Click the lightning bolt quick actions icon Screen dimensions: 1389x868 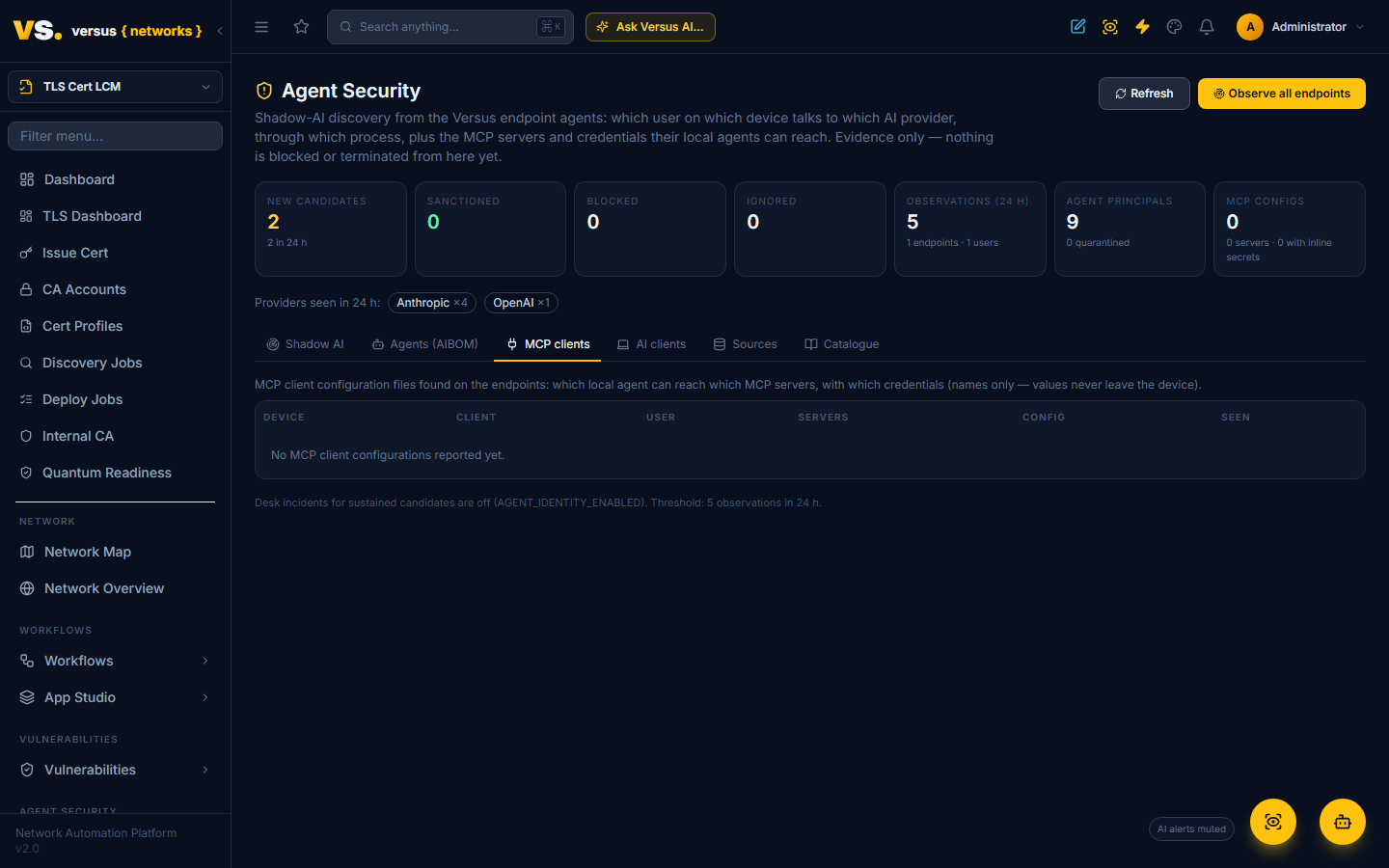point(1142,27)
